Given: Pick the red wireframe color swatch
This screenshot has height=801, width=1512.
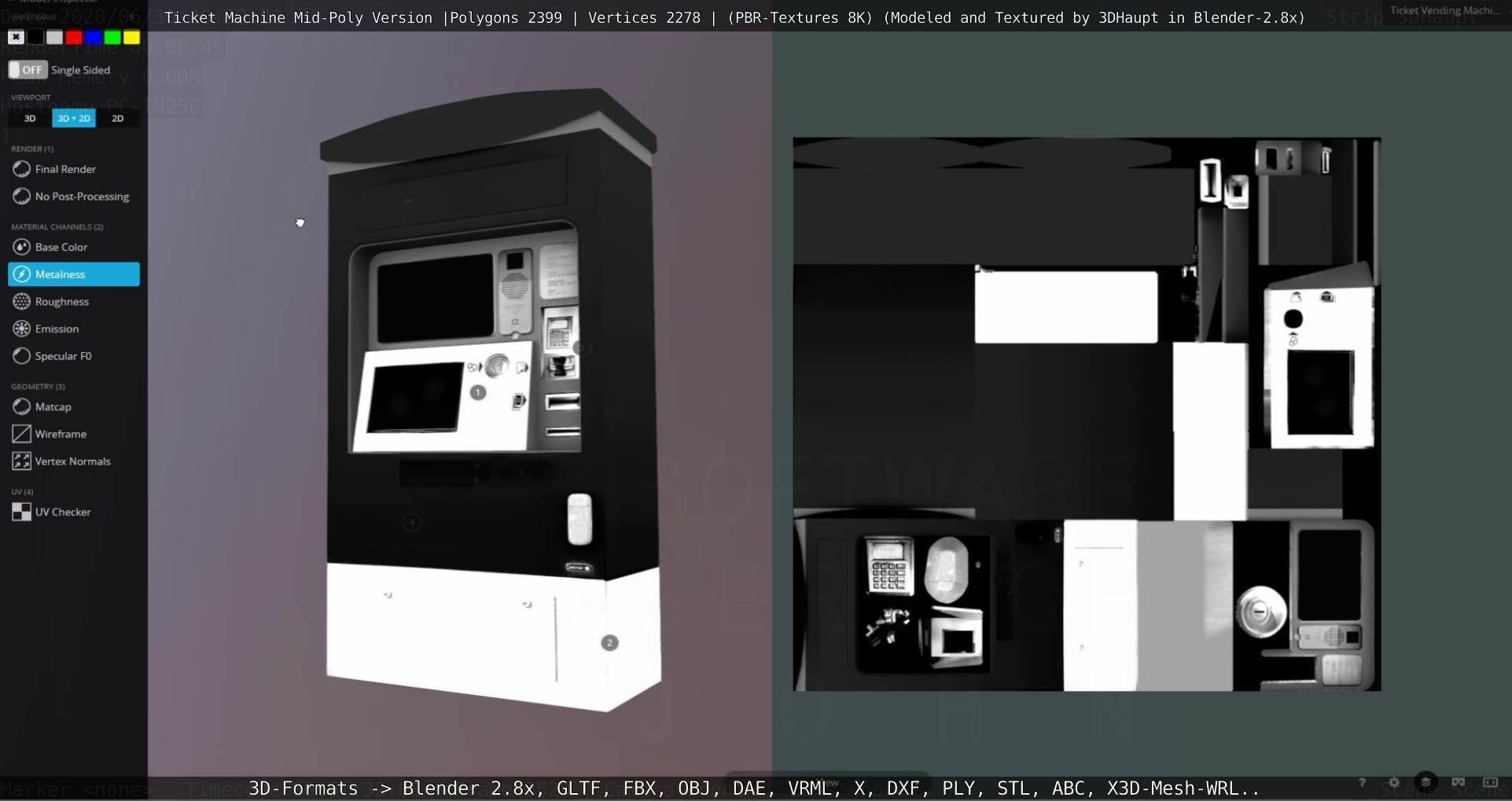Looking at the screenshot, I should coord(74,37).
